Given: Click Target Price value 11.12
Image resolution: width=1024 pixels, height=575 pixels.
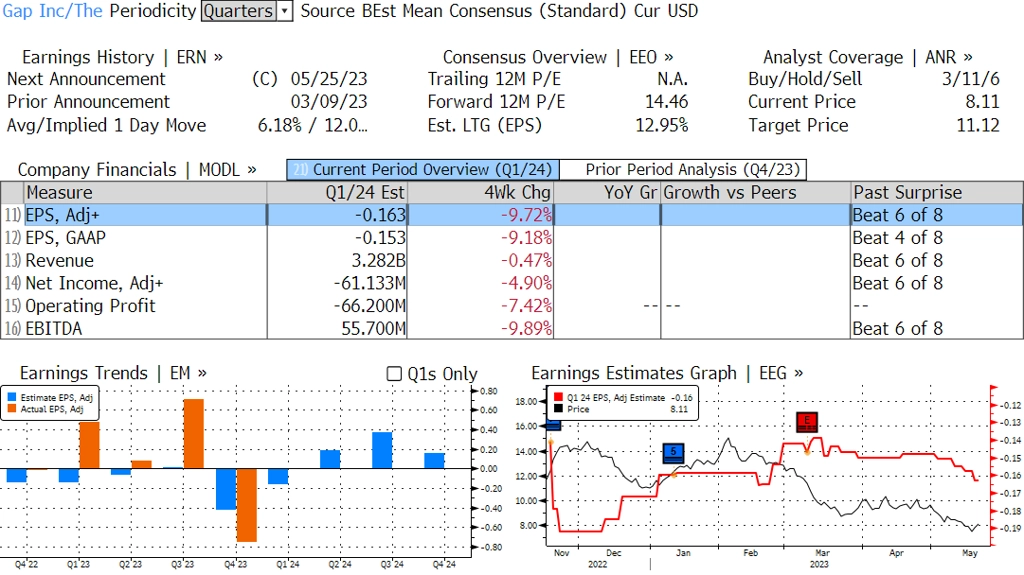Looking at the screenshot, I should [978, 125].
